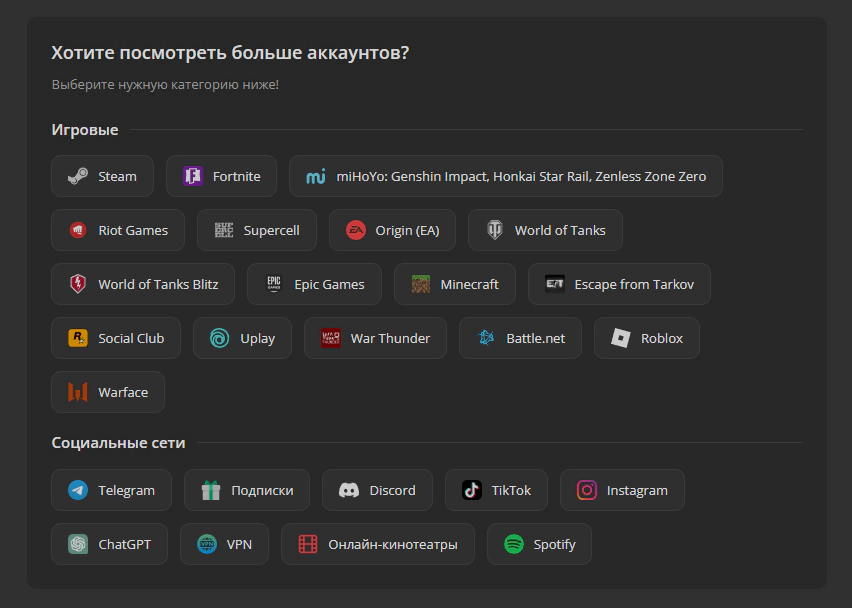Click the Instagram camera icon
Screen dimensions: 852x608
click(587, 490)
